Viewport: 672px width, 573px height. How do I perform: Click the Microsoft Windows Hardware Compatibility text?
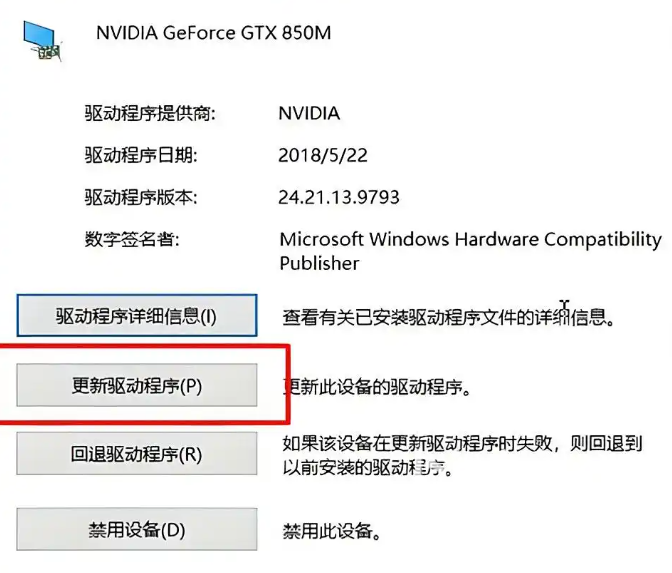470,240
